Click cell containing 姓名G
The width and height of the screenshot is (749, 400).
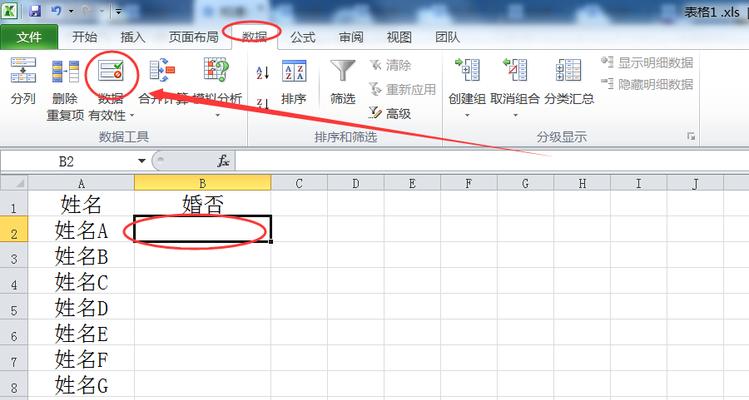(81, 385)
